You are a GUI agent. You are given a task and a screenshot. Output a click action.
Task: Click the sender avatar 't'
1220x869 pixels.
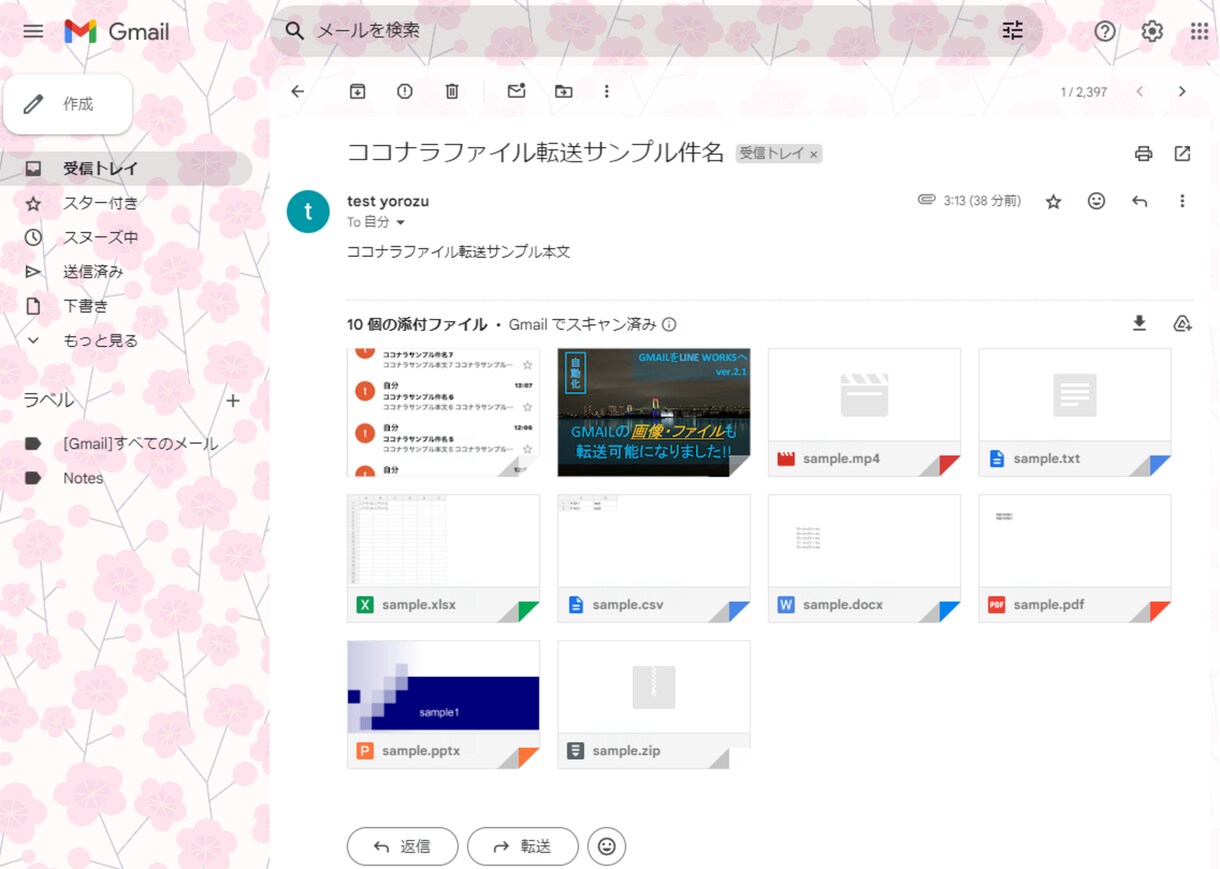pos(308,211)
